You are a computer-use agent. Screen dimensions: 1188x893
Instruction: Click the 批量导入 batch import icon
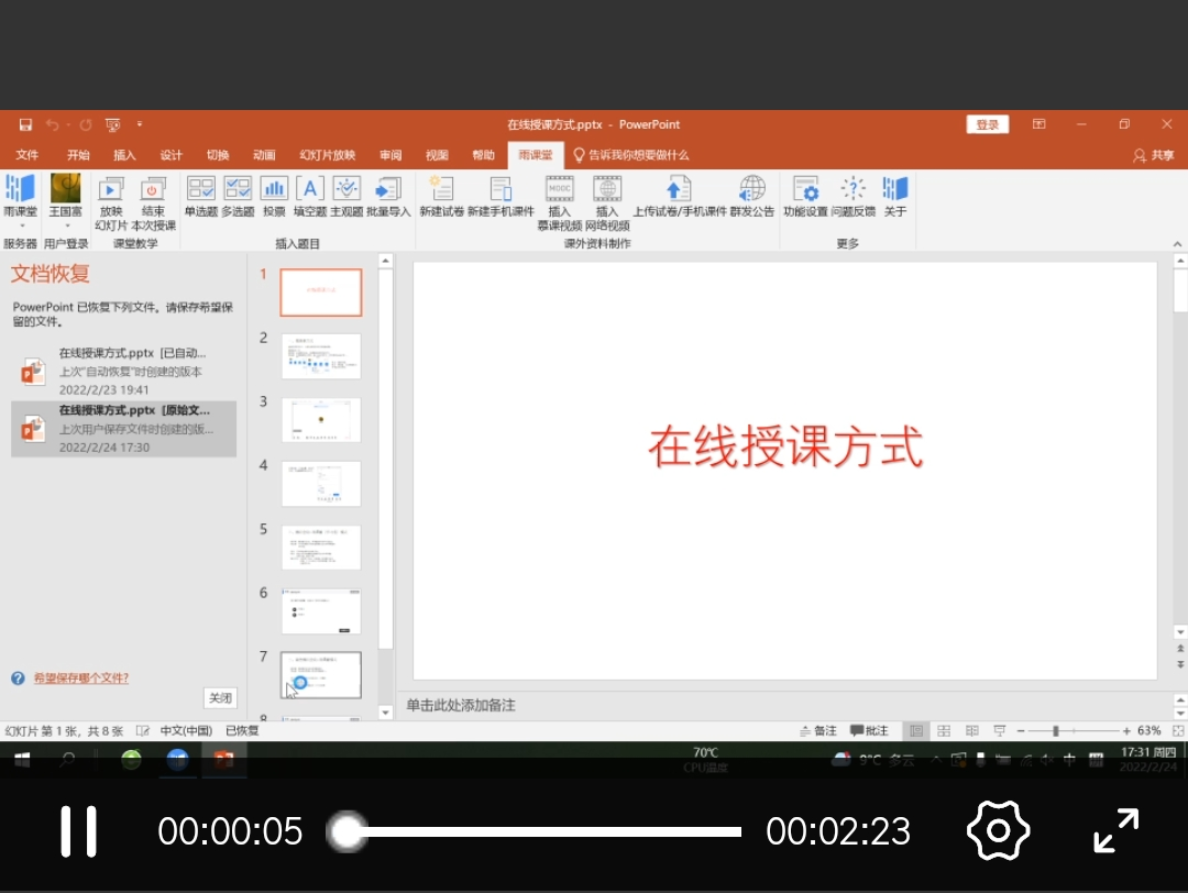(x=387, y=190)
